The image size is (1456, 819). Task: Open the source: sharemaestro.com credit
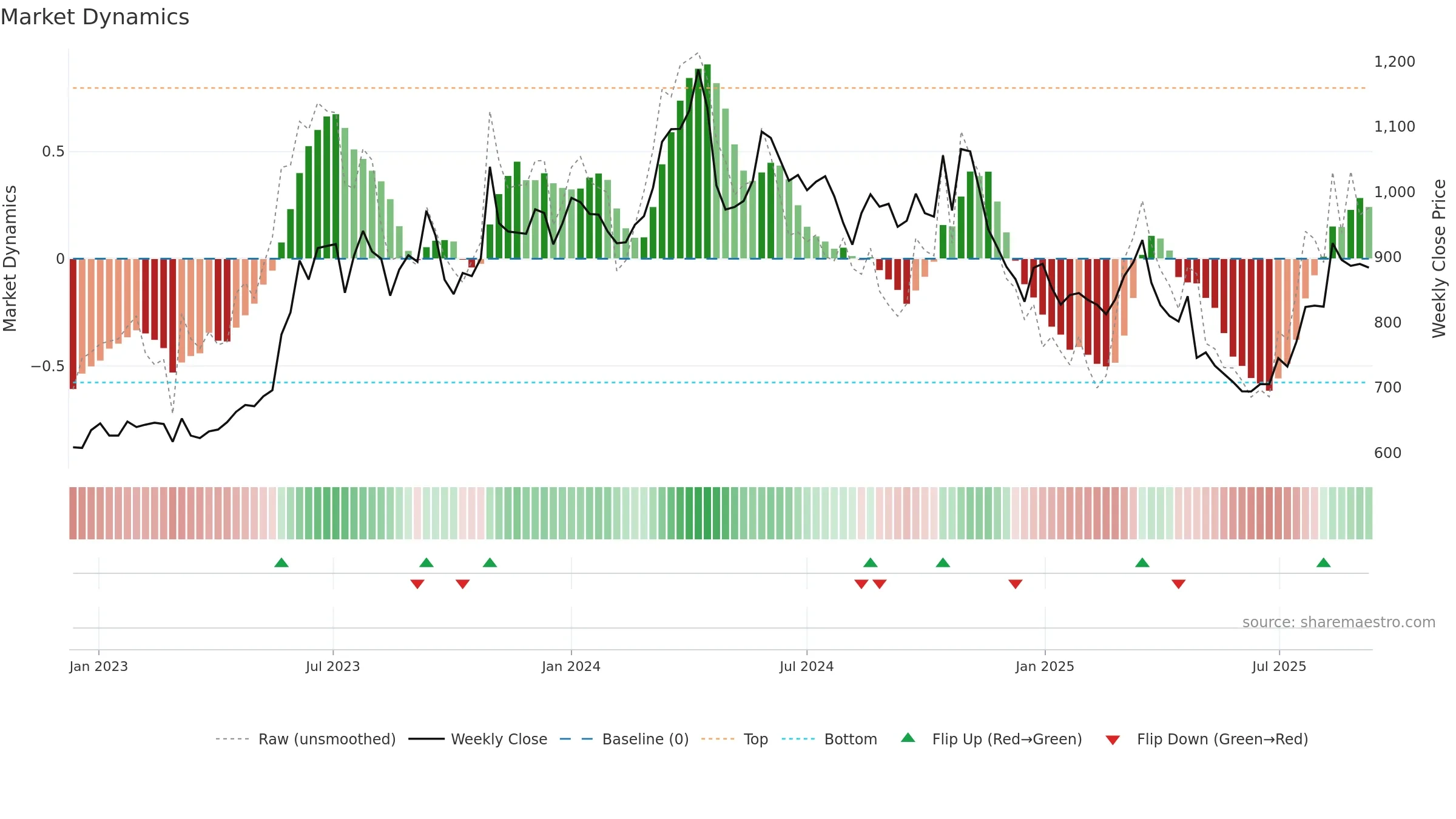[1339, 622]
